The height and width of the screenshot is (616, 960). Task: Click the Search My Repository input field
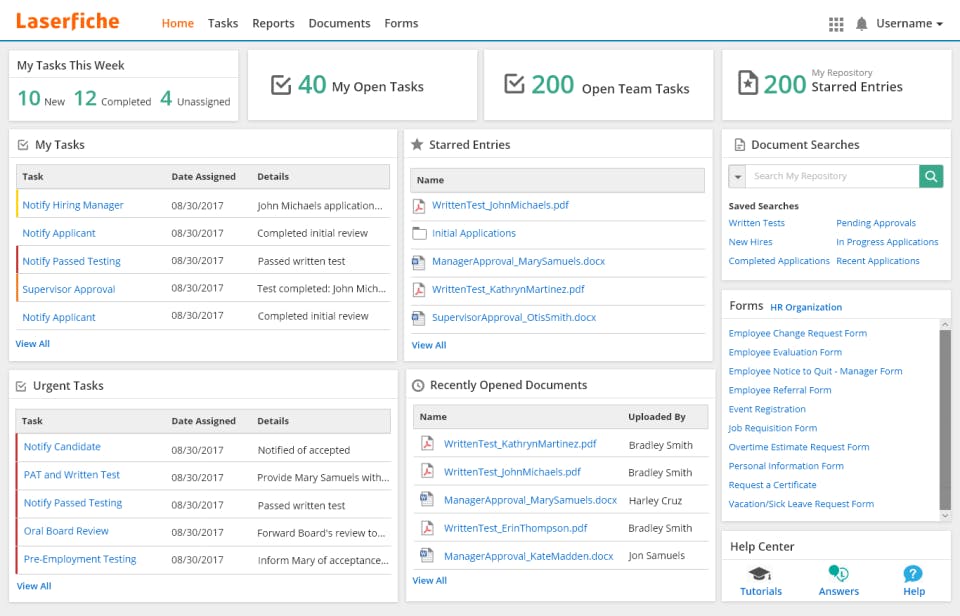832,176
